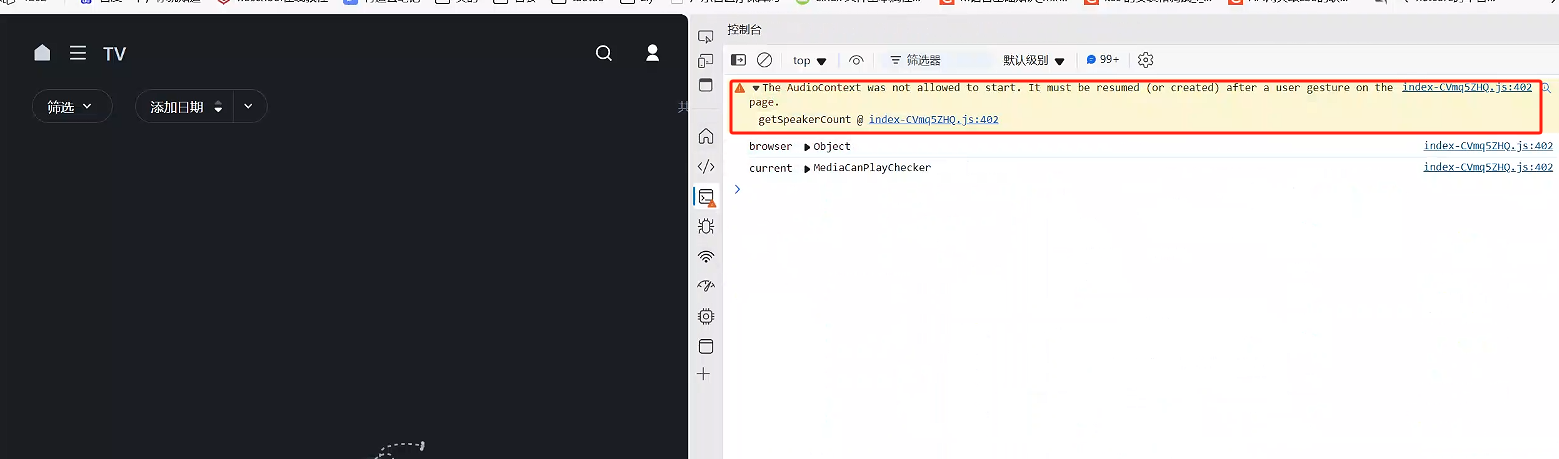The width and height of the screenshot is (1559, 459).
Task: Click the getSpeakerCount stack trace text
Action: coord(804,120)
